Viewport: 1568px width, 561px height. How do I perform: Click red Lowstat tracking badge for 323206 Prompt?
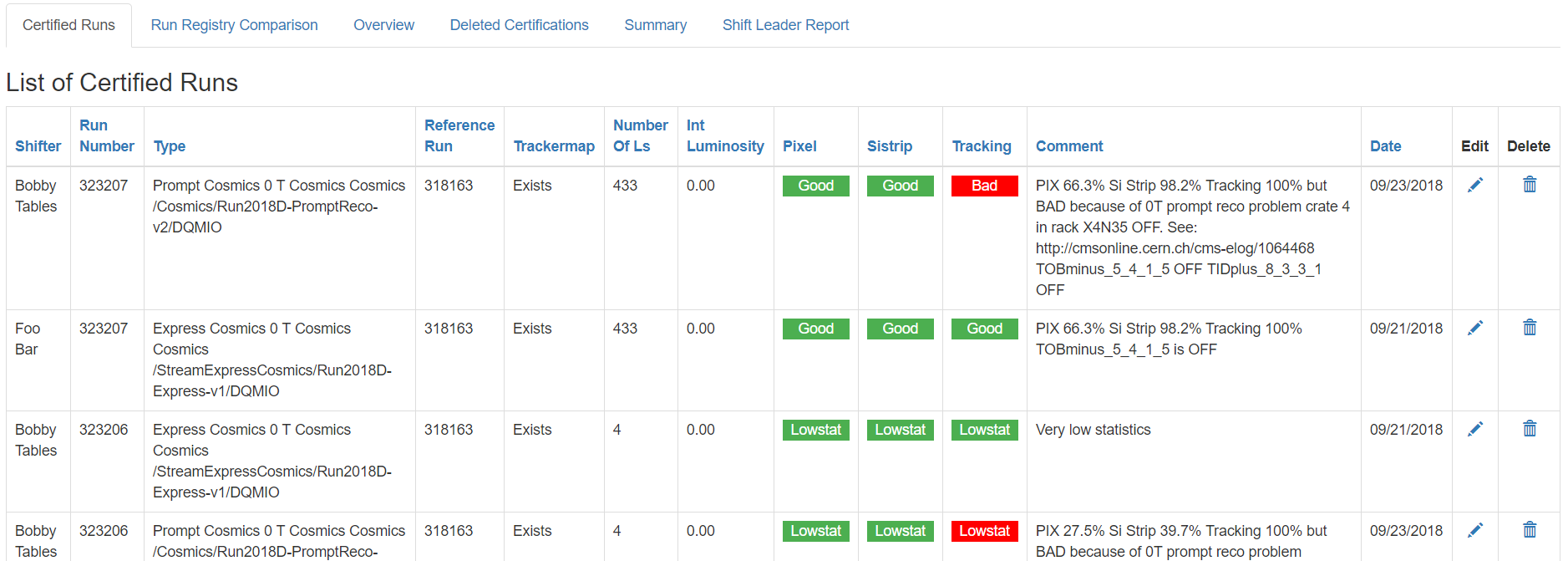coord(984,531)
